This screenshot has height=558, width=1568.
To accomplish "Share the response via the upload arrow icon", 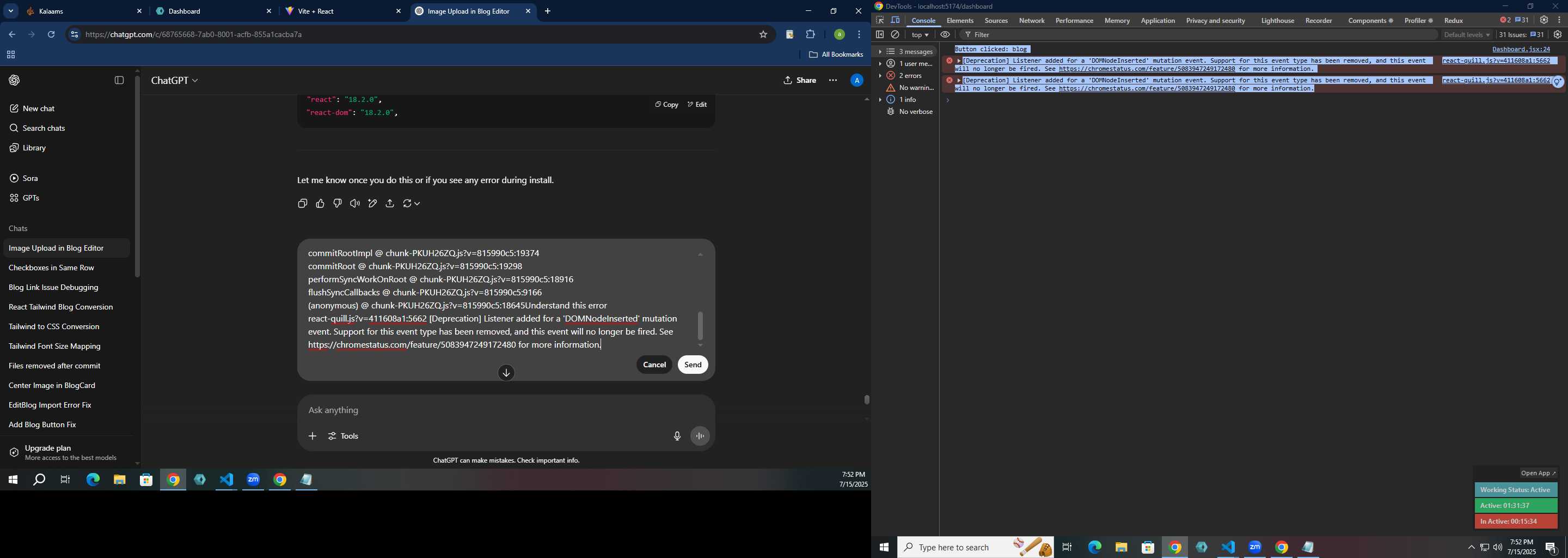I will (390, 203).
